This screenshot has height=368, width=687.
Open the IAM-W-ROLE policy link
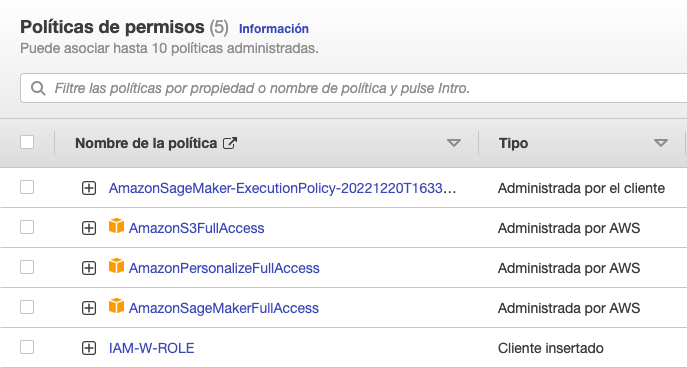(x=152, y=348)
